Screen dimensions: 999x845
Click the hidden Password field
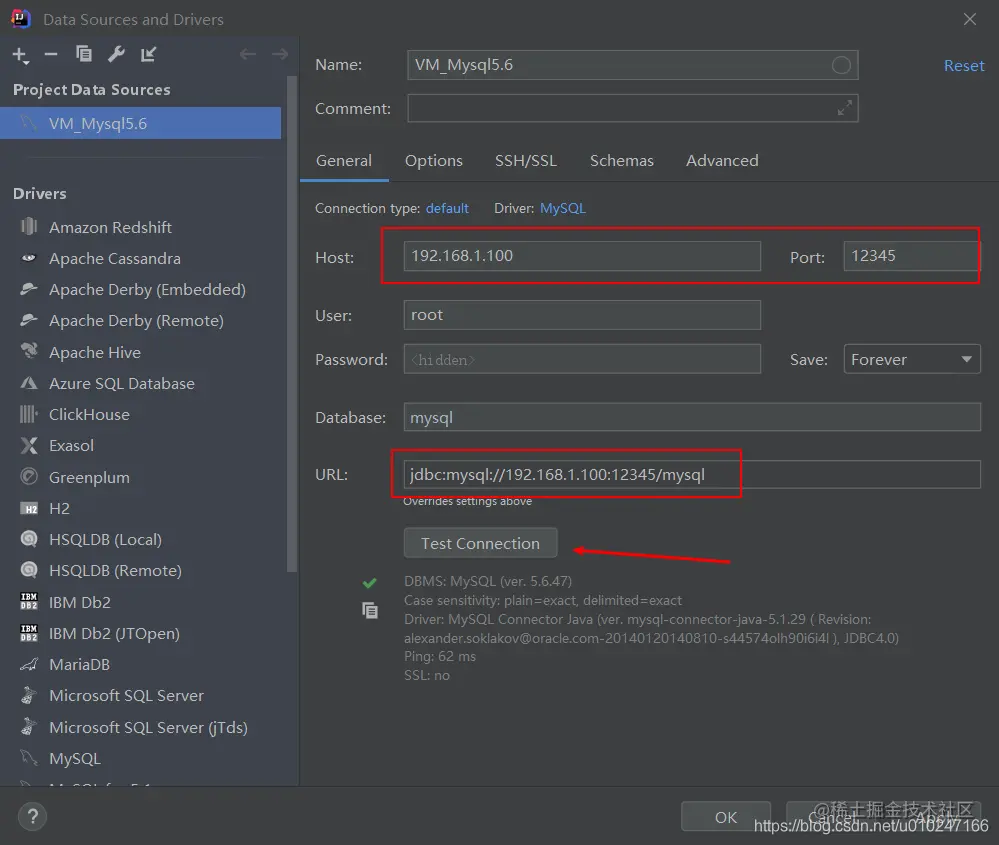pyautogui.click(x=582, y=359)
